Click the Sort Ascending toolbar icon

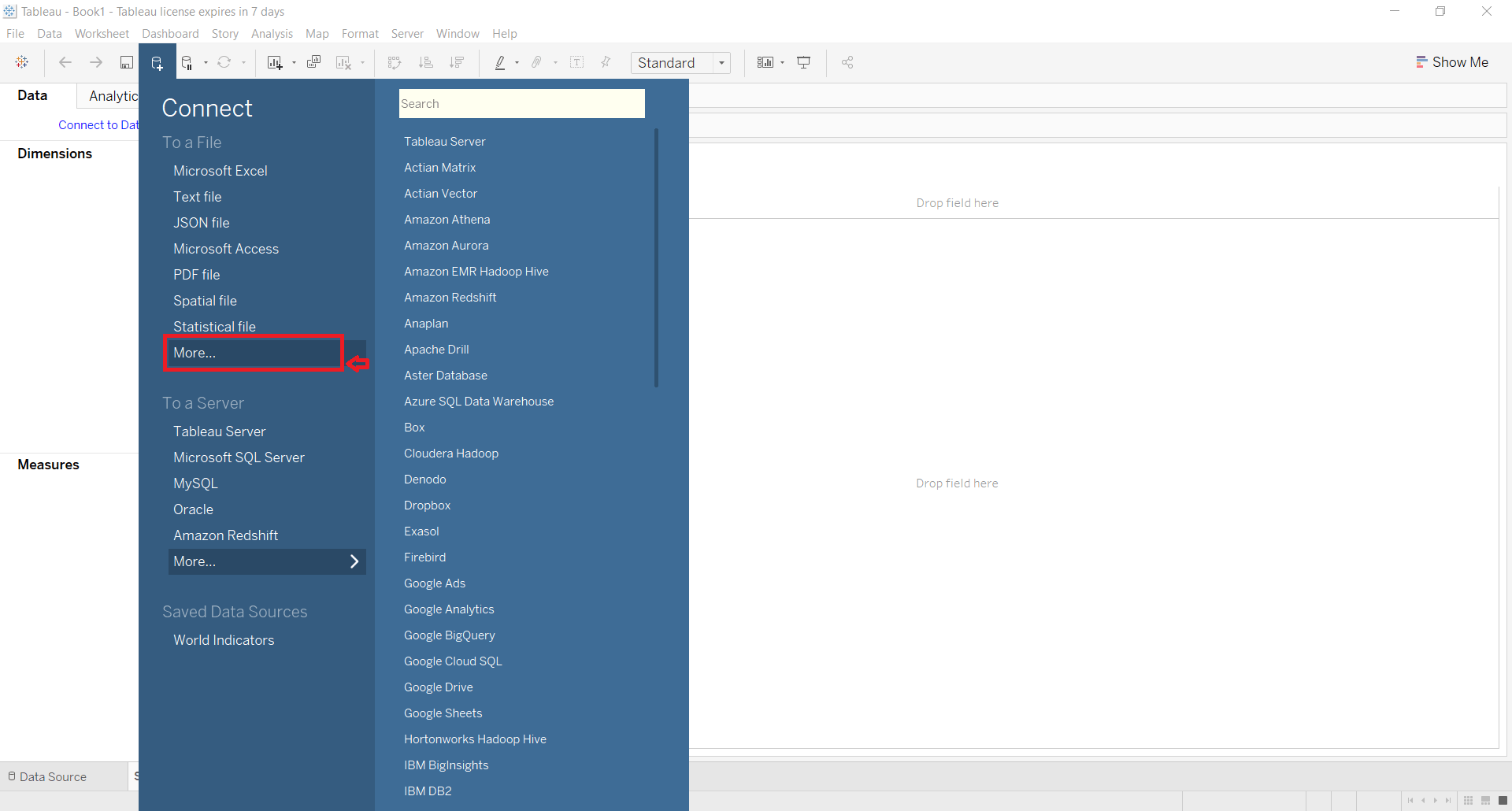425,62
